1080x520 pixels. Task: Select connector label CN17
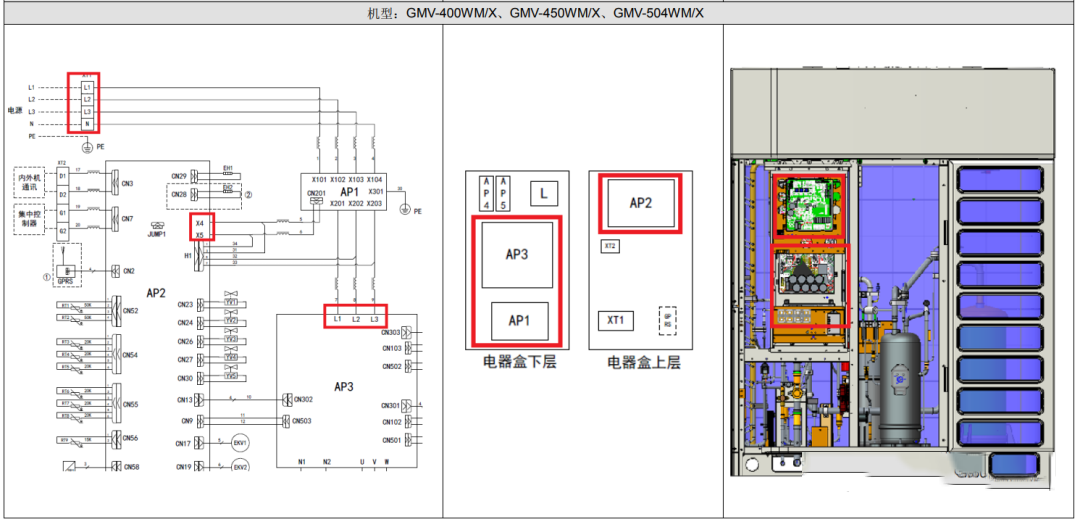(x=185, y=444)
